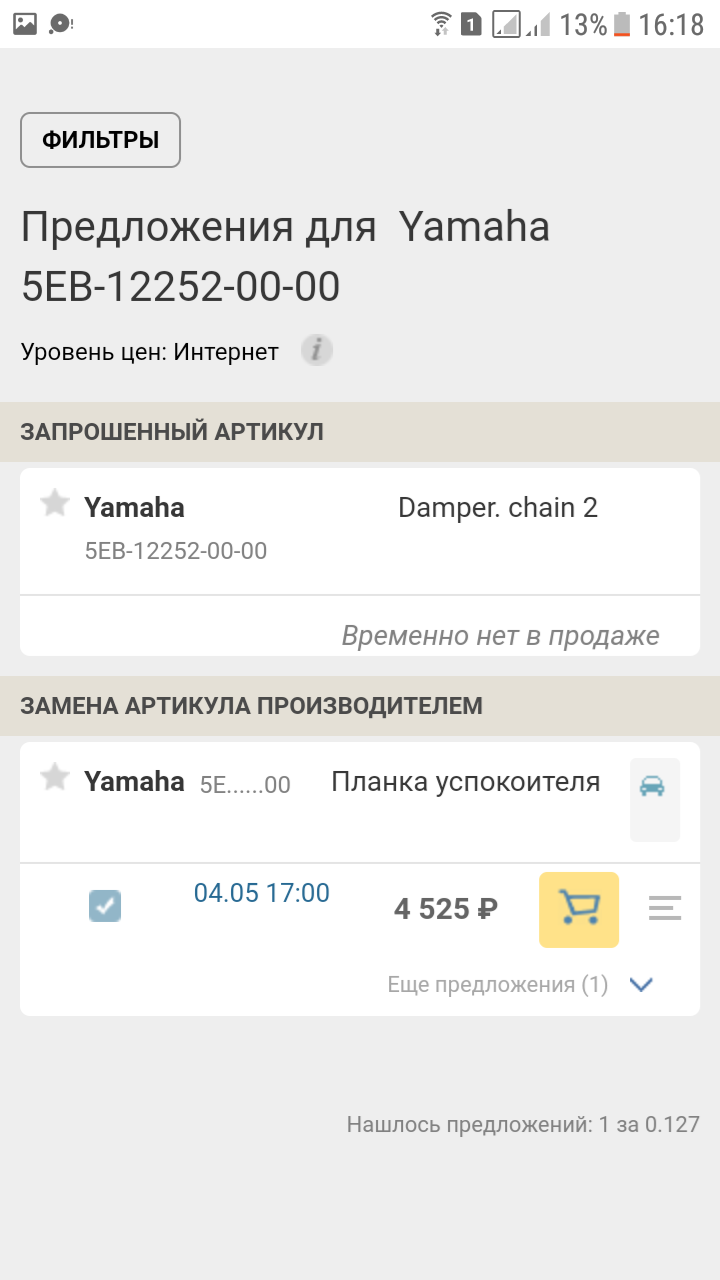The height and width of the screenshot is (1280, 720).
Task: Toggle the offer availability checkbox
Action: (x=105, y=907)
